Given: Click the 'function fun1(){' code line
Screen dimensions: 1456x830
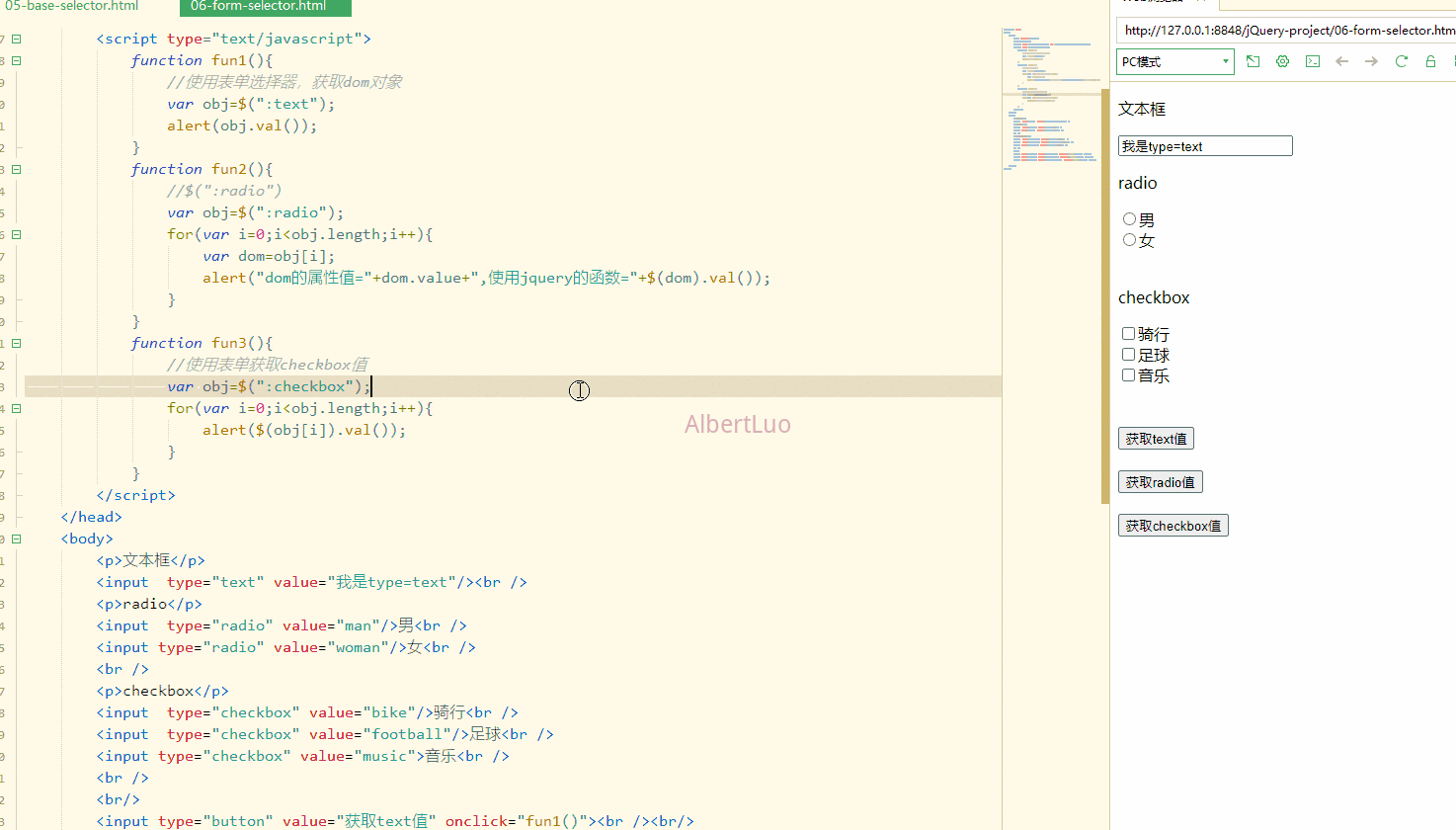Looking at the screenshot, I should point(202,60).
